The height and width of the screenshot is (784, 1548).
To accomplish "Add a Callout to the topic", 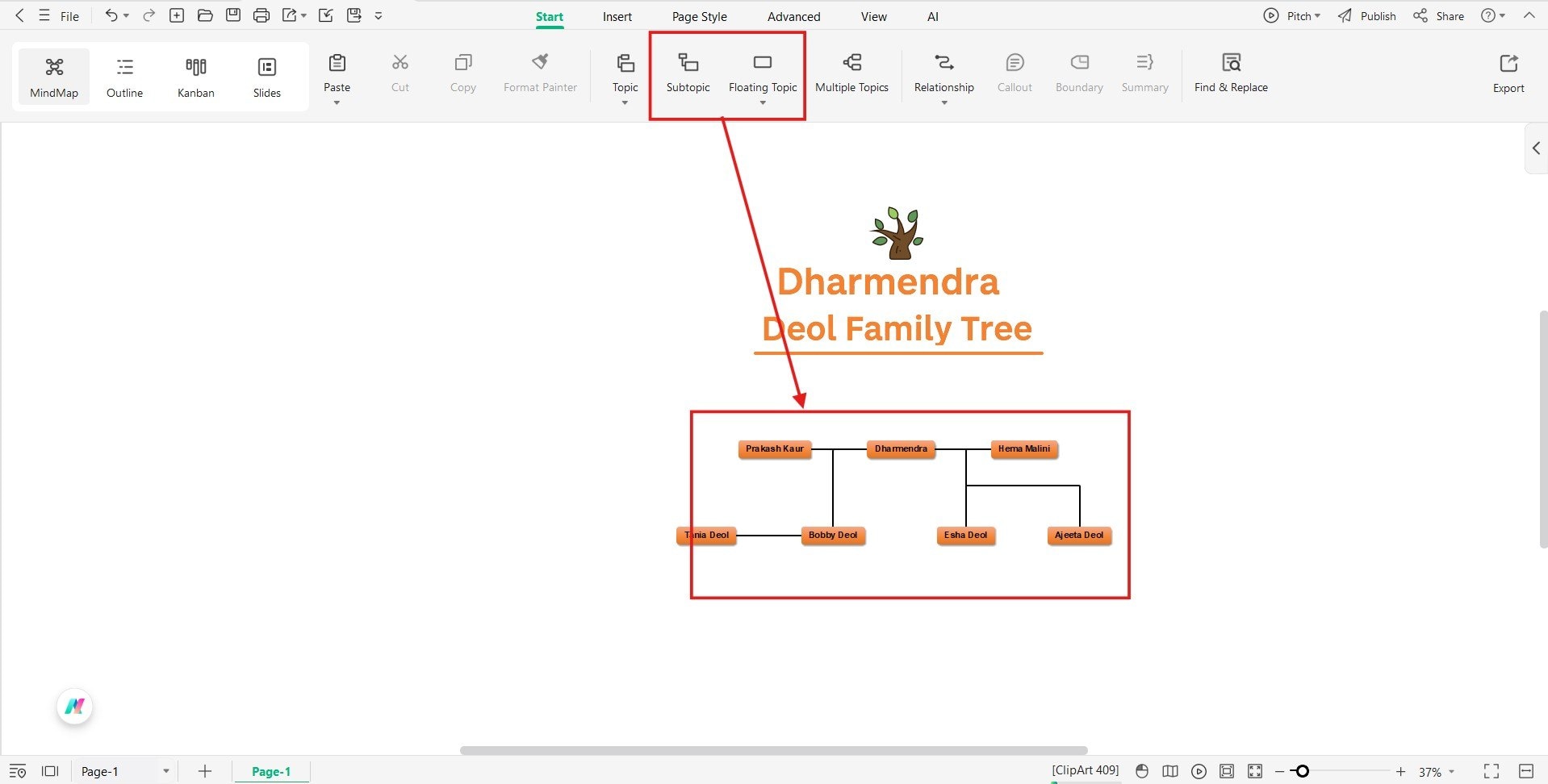I will [1015, 73].
